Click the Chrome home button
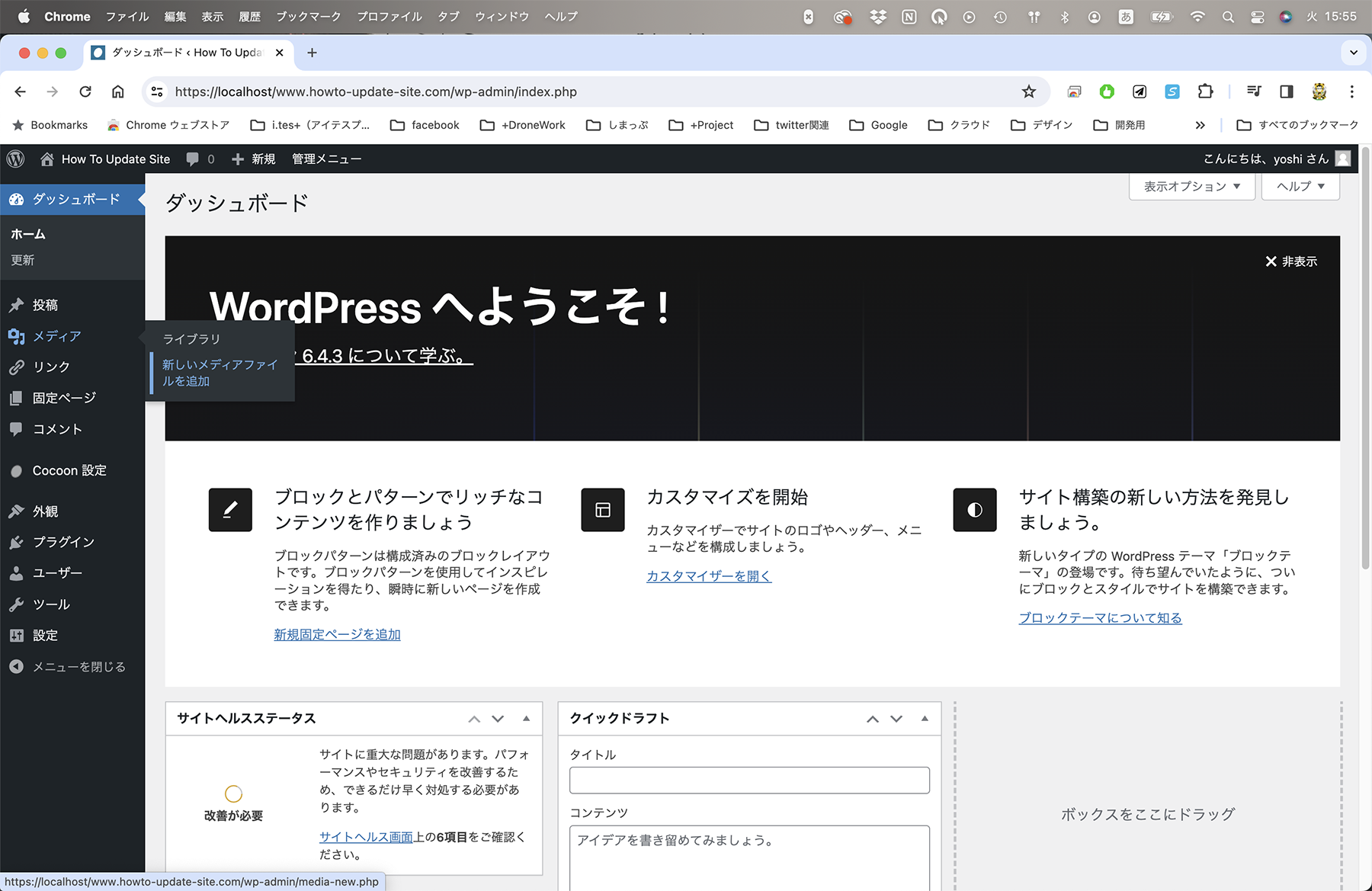The height and width of the screenshot is (891, 1372). (118, 91)
